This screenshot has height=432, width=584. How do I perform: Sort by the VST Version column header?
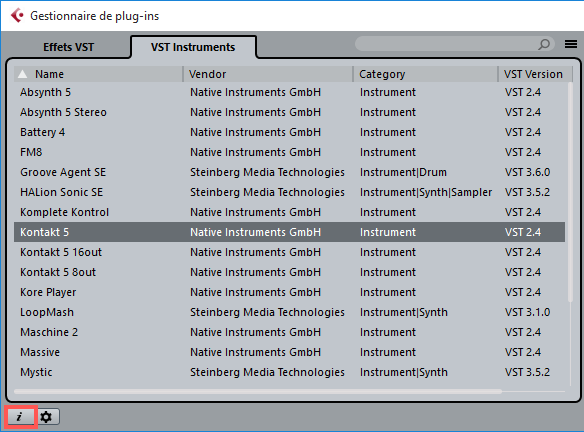coord(534,74)
